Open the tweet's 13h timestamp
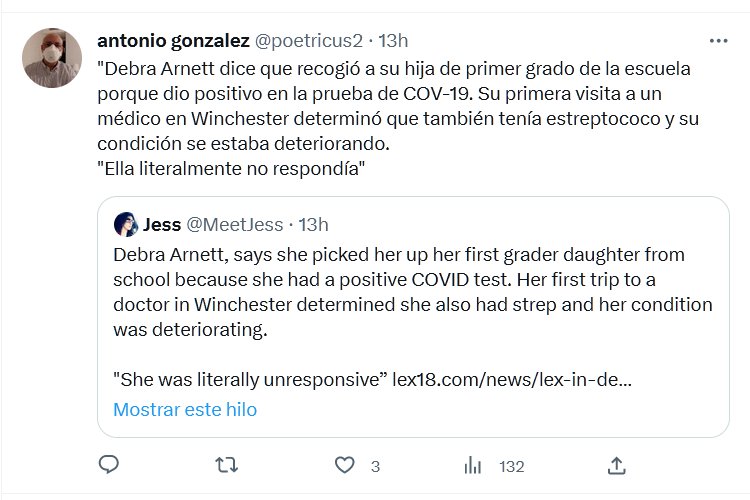The height and width of the screenshot is (500, 750). [394, 41]
